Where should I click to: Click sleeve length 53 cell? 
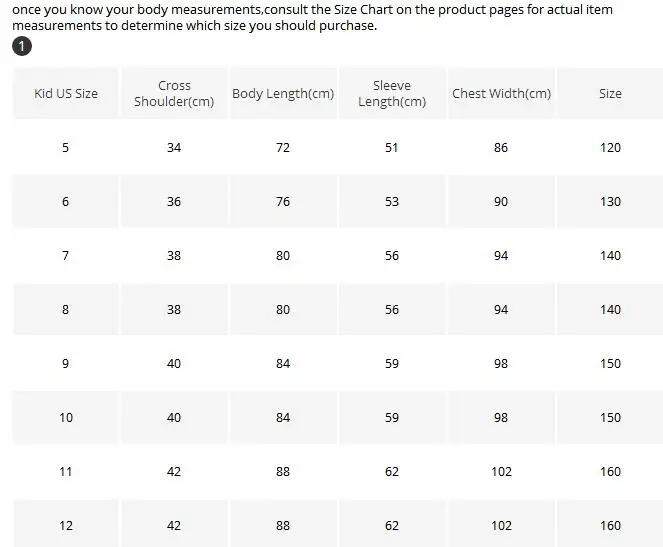click(x=392, y=201)
